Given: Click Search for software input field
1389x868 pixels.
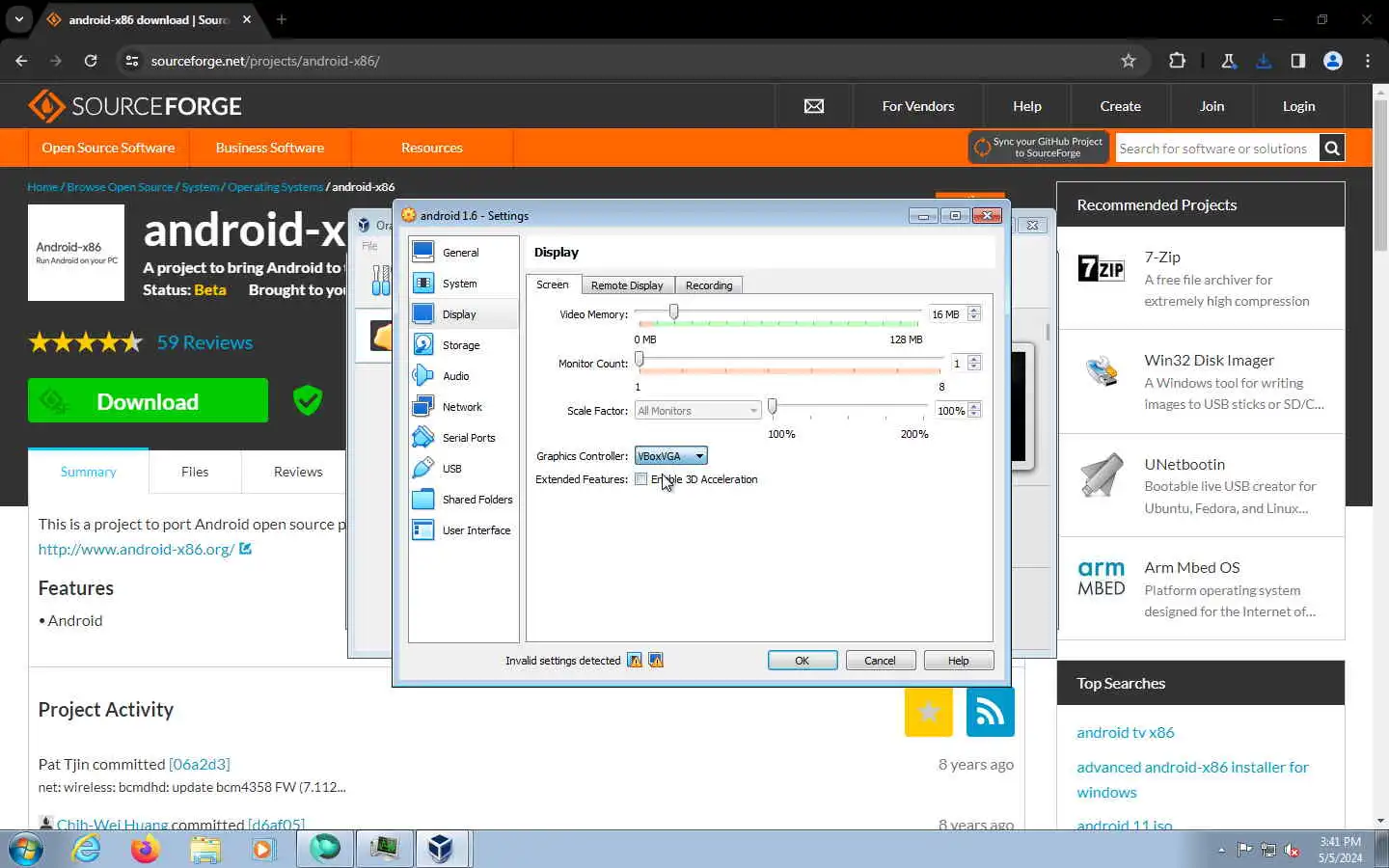Looking at the screenshot, I should pyautogui.click(x=1217, y=149).
